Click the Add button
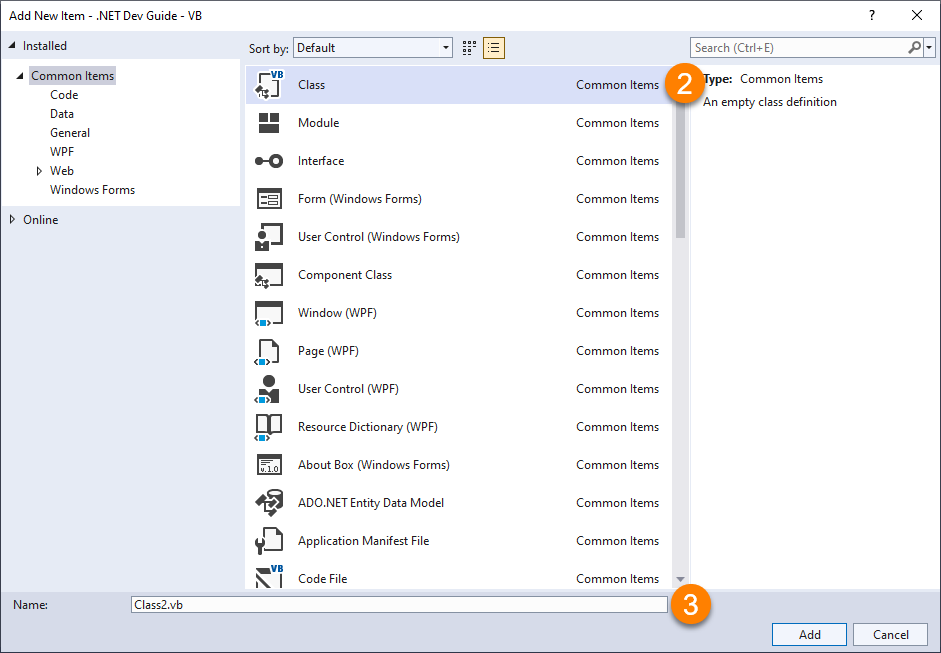This screenshot has width=941, height=653. click(x=809, y=634)
